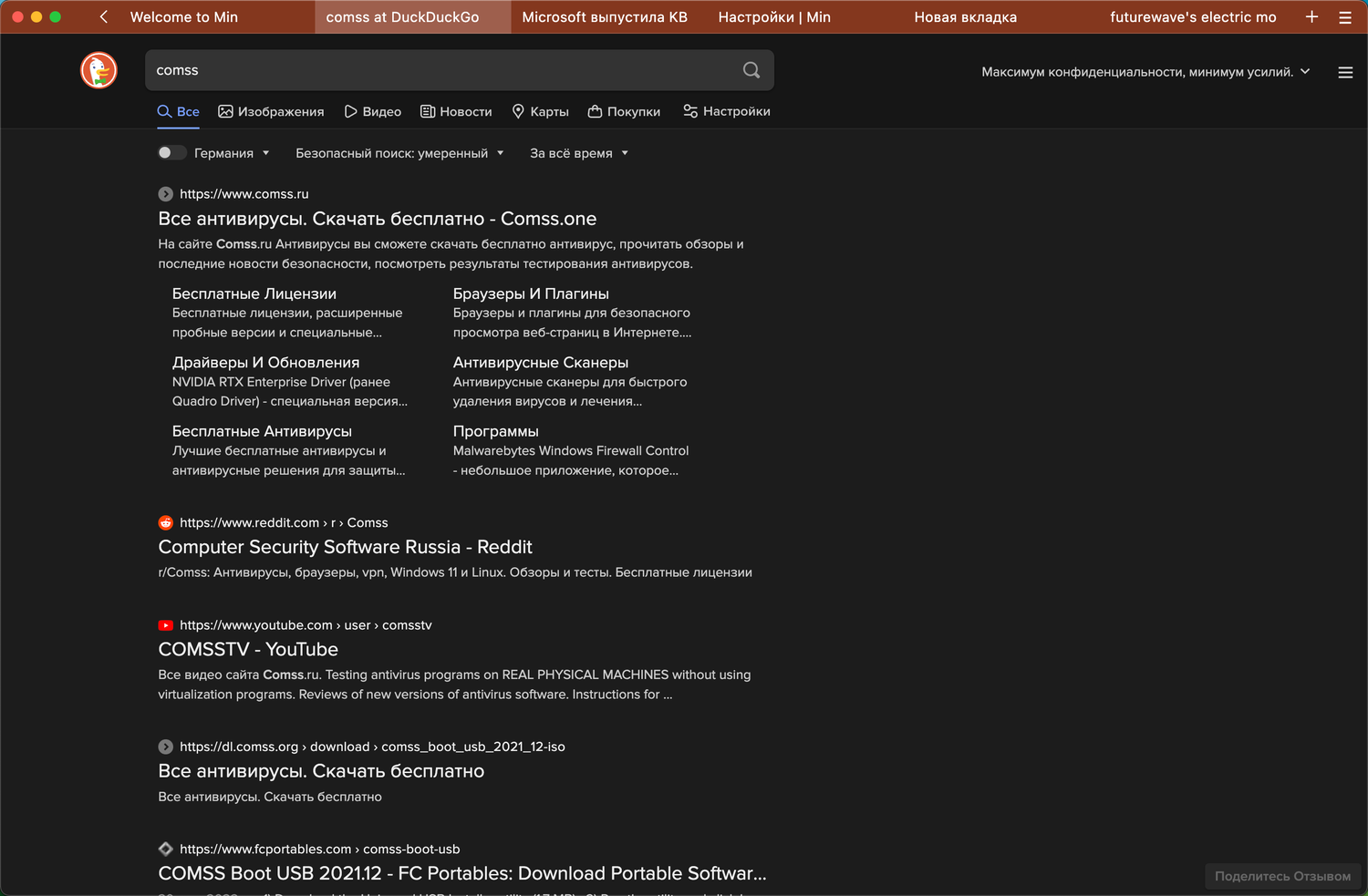Screen dimensions: 1368x896
Task: Open Изображения search category
Action: point(271,111)
